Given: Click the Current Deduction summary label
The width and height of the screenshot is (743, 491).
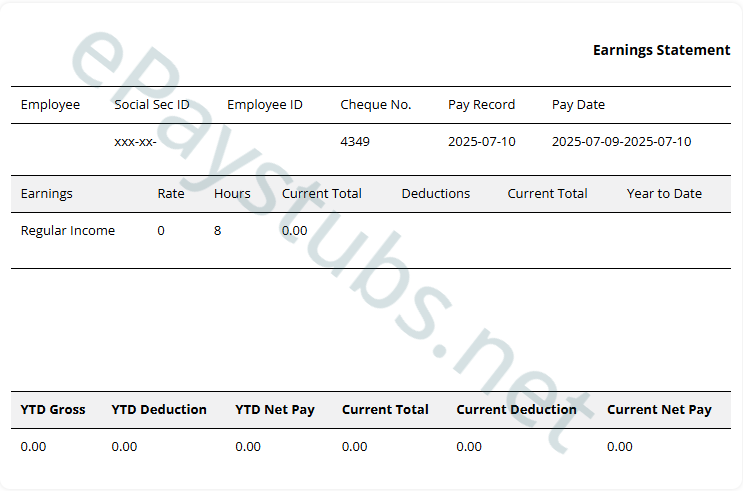Looking at the screenshot, I should coord(516,410).
